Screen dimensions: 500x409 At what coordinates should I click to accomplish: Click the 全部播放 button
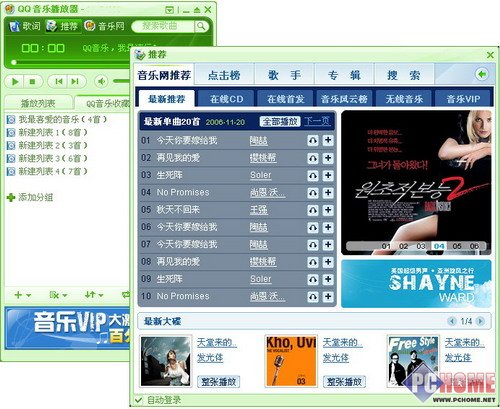[280, 122]
